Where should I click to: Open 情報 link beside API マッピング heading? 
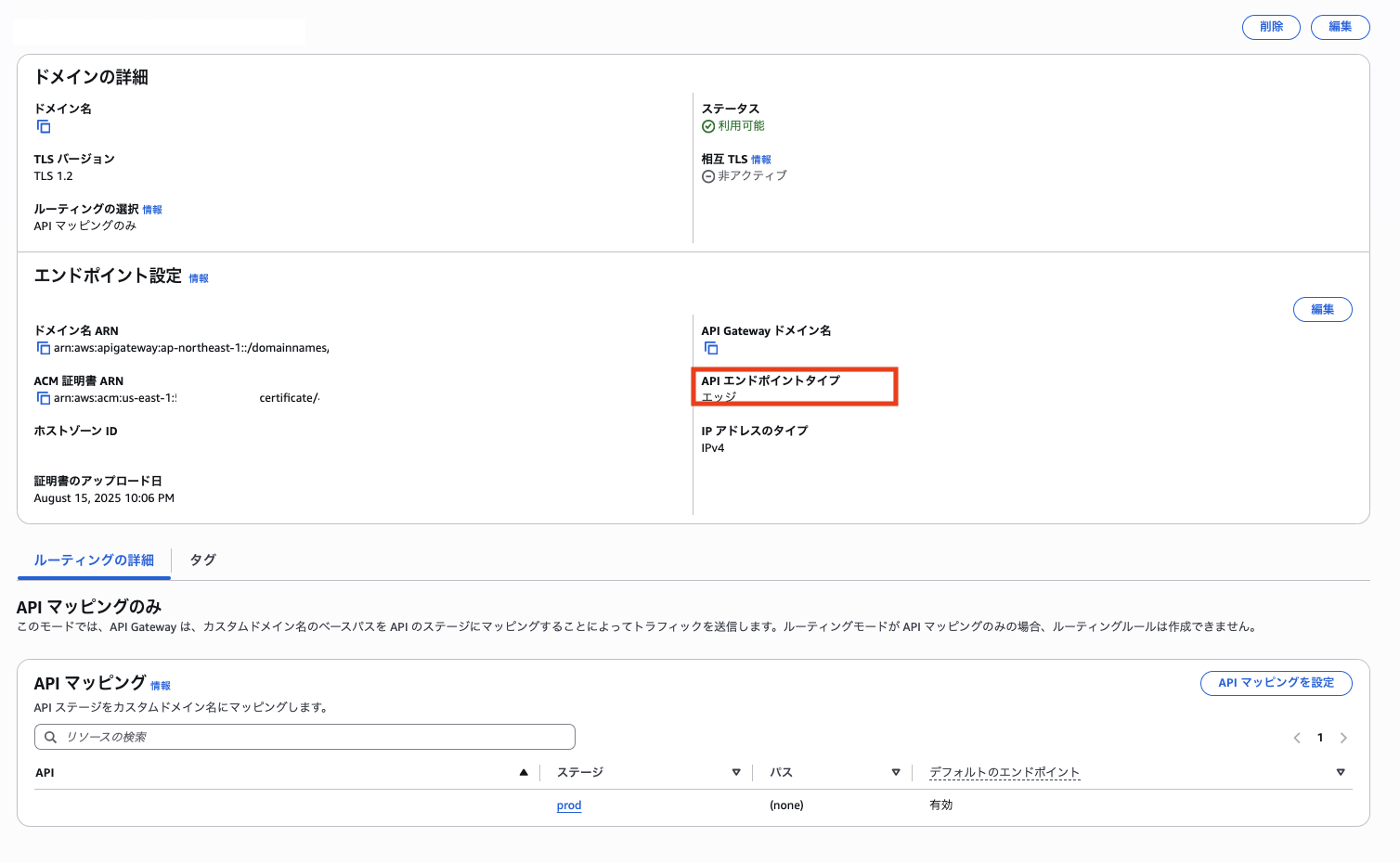coord(161,686)
